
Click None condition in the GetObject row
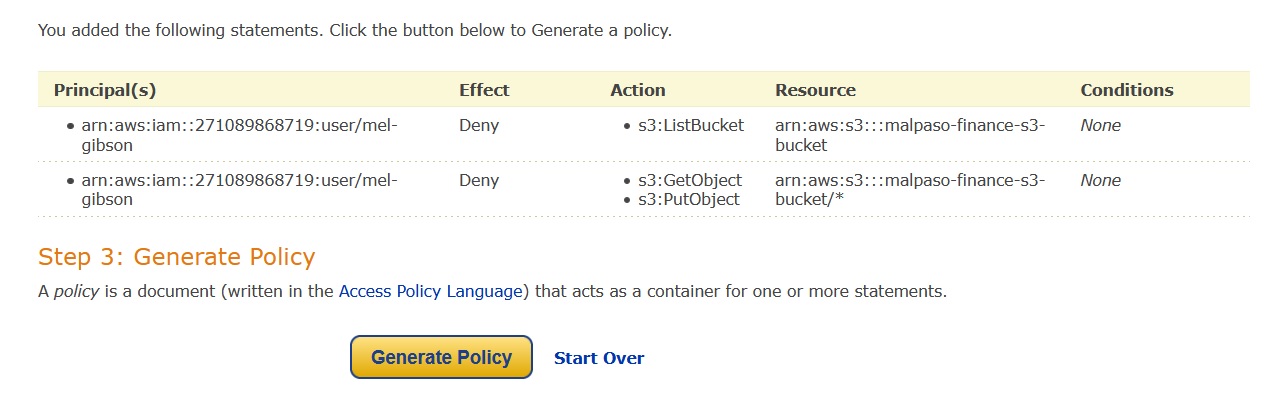pos(1100,181)
